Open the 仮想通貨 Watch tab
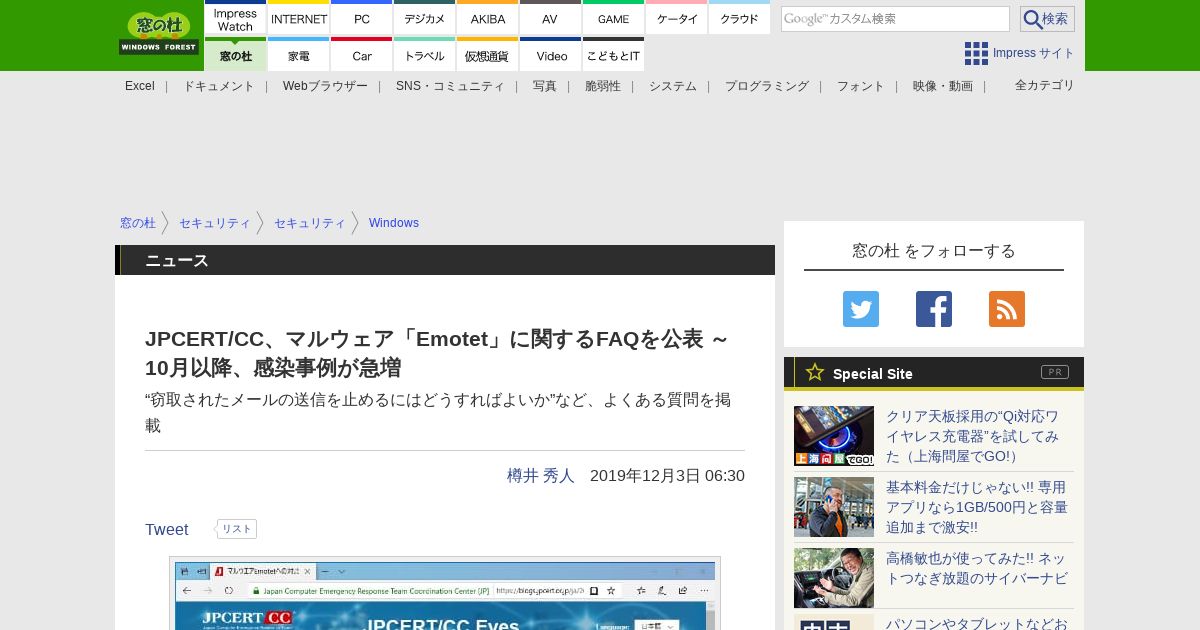Screen dimensions: 1200x630 tap(488, 54)
